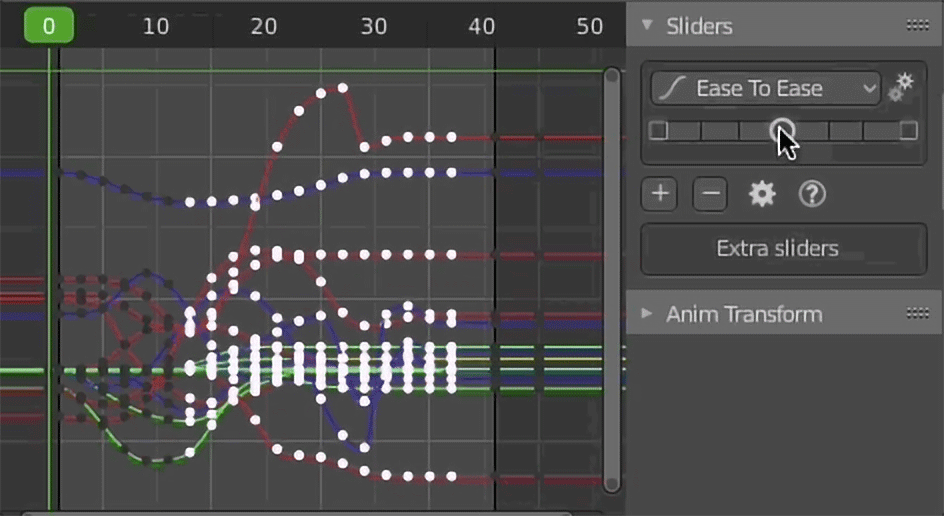Click left square end of slider
944x516 pixels.
[x=658, y=131]
